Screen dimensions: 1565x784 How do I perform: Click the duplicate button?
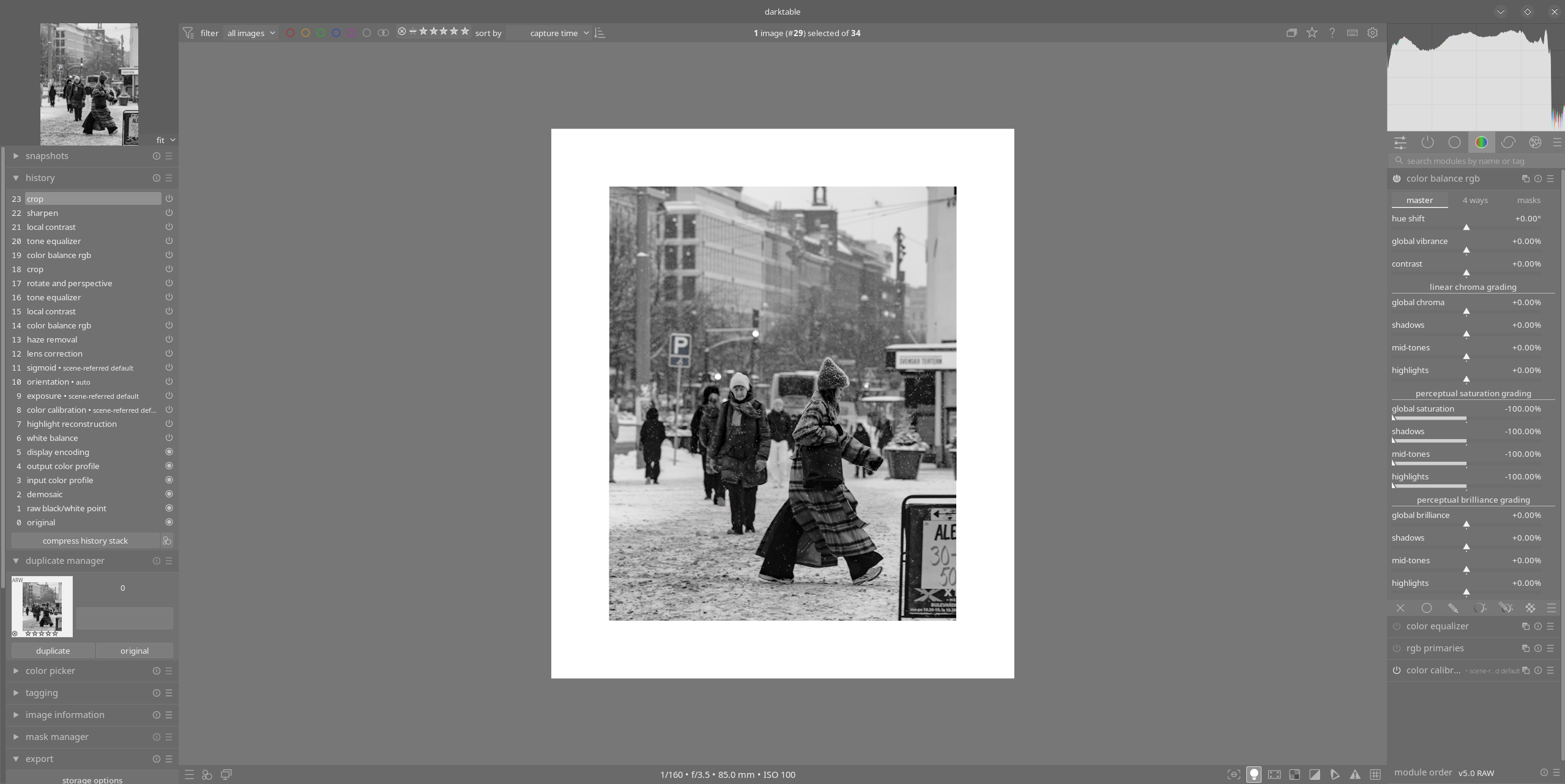pyautogui.click(x=53, y=651)
